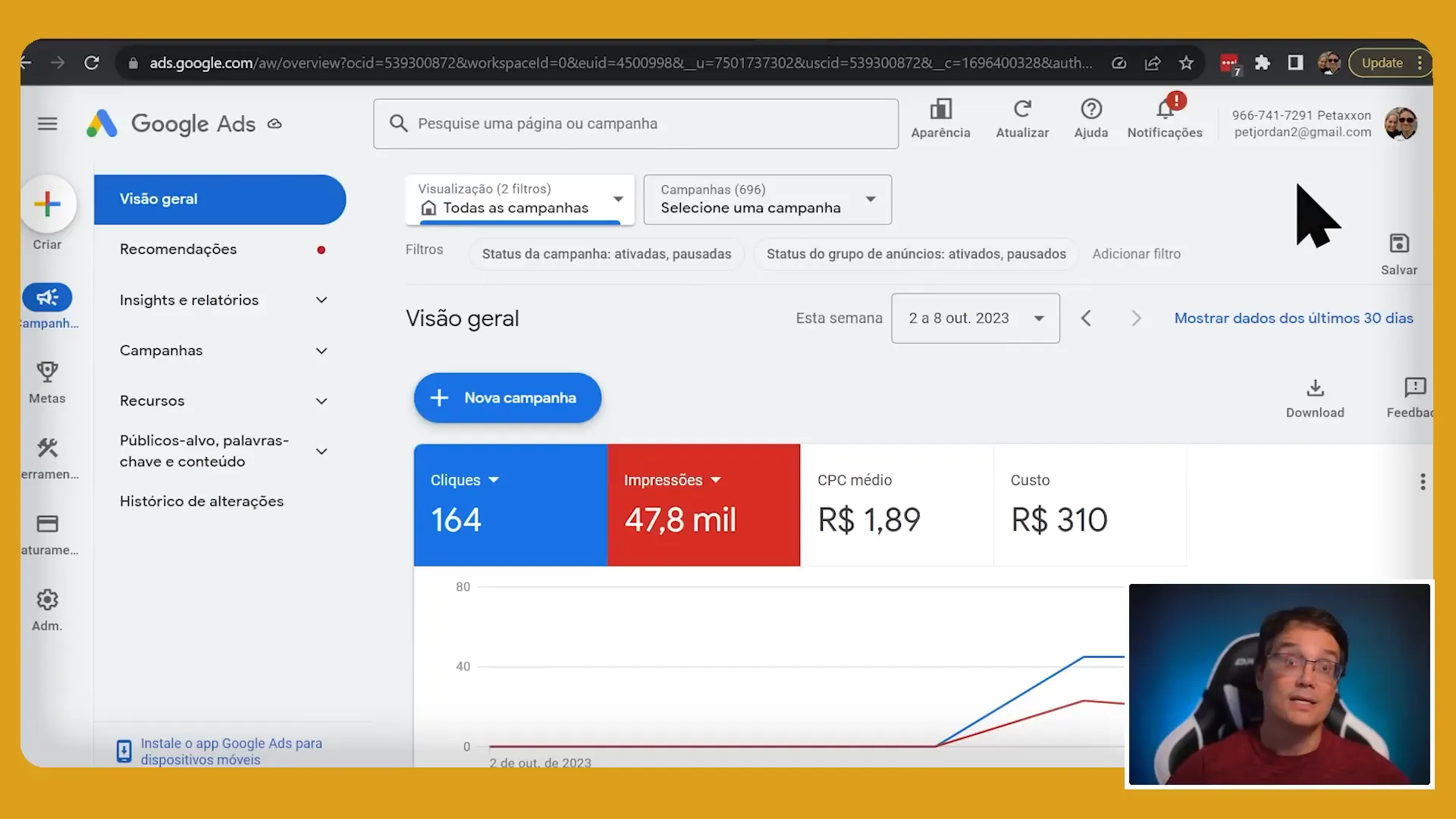The image size is (1456, 819).
Task: Click the browser share icon
Action: (1153, 63)
